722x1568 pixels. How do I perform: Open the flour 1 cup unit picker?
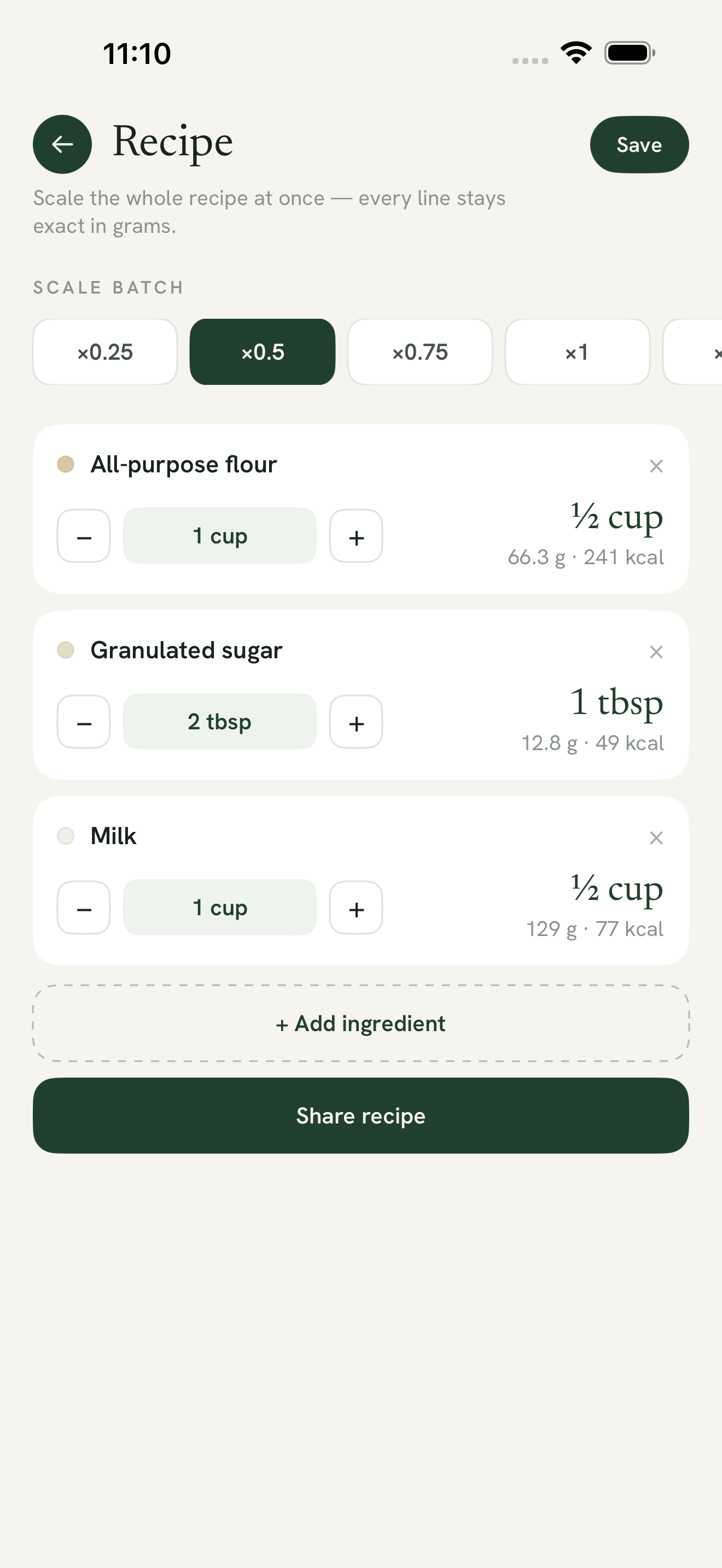tap(220, 536)
